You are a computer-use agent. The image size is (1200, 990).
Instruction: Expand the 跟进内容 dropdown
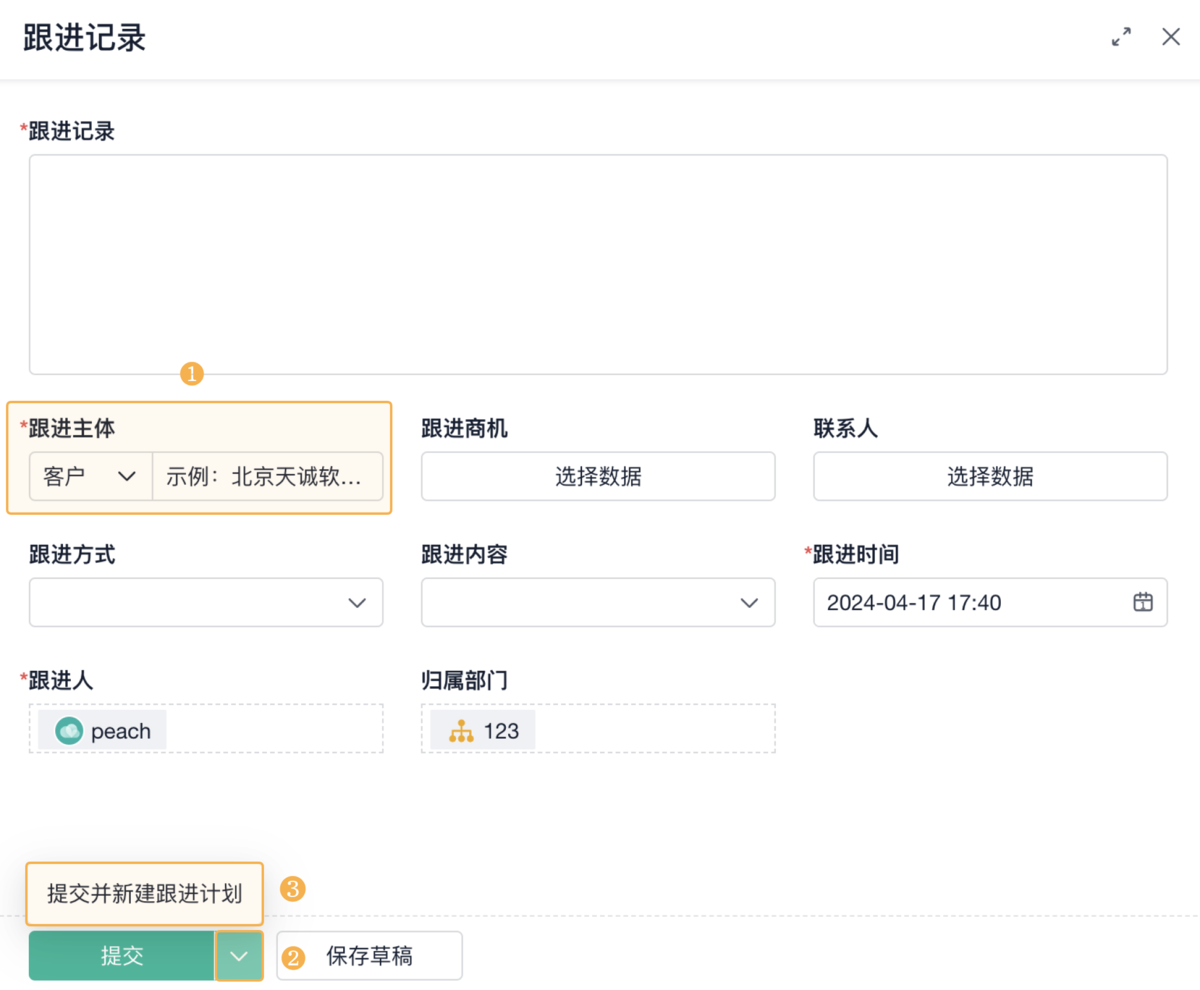pyautogui.click(x=598, y=602)
